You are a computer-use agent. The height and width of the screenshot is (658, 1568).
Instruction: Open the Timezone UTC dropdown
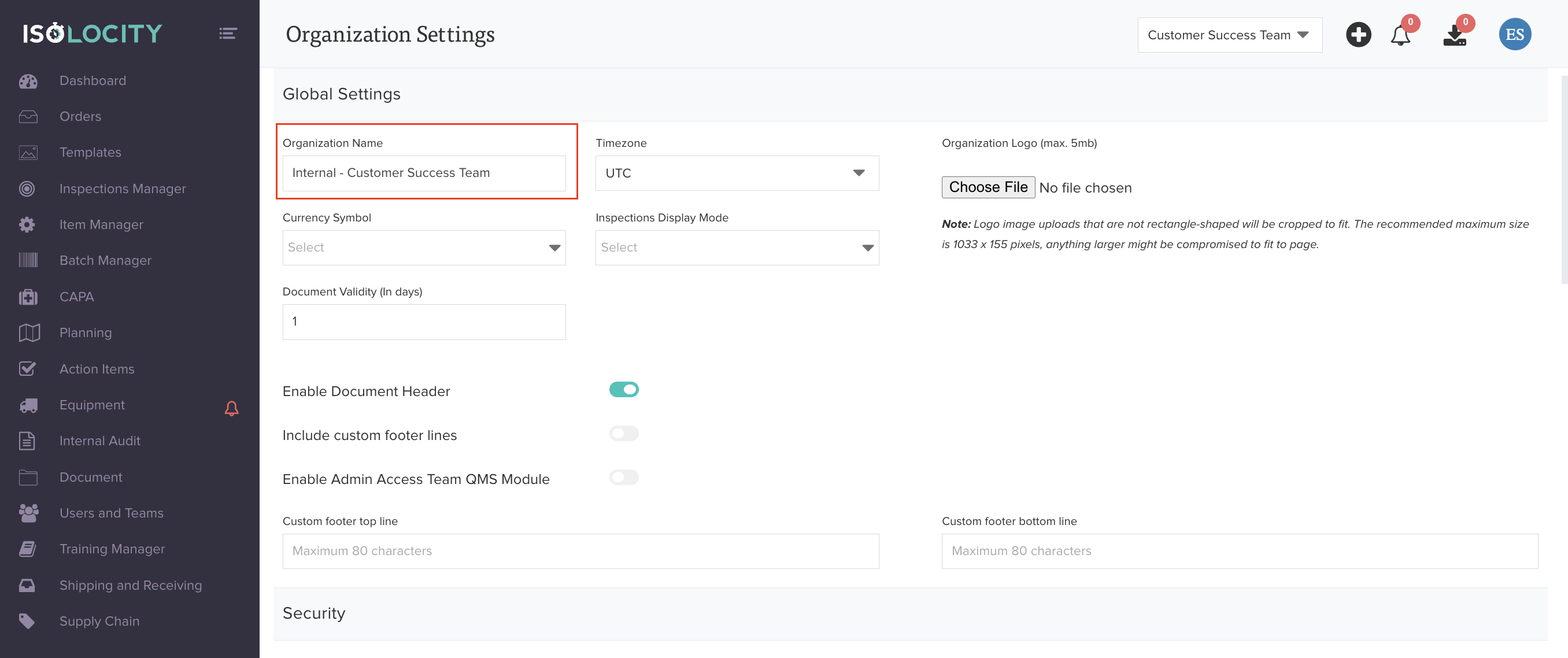[737, 173]
